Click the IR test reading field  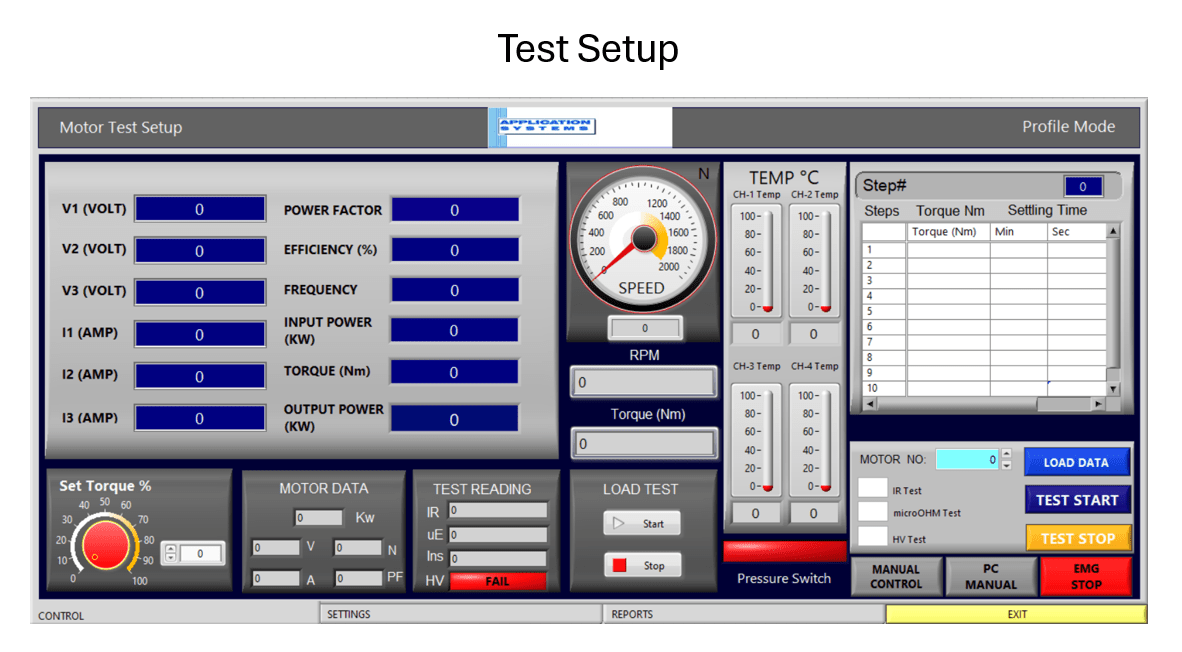[498, 510]
